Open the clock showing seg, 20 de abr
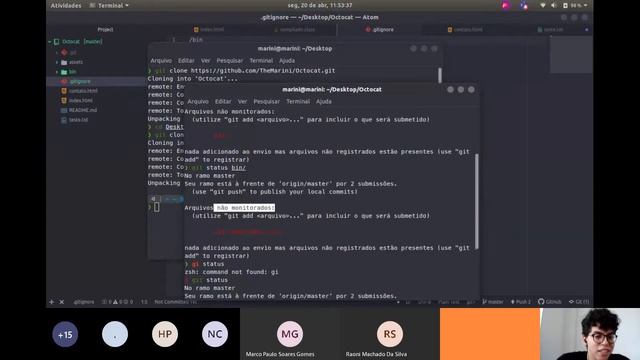This screenshot has height=360, width=640. (x=320, y=5)
